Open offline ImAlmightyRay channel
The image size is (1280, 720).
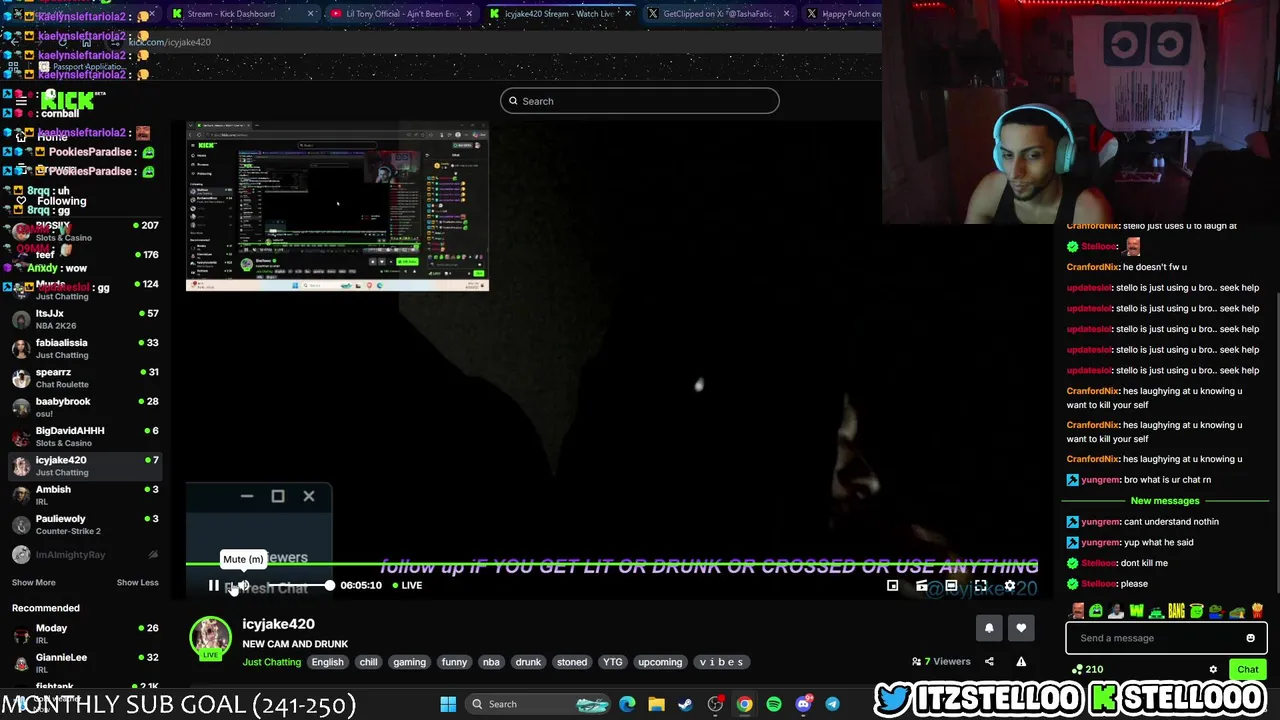click(x=84, y=555)
